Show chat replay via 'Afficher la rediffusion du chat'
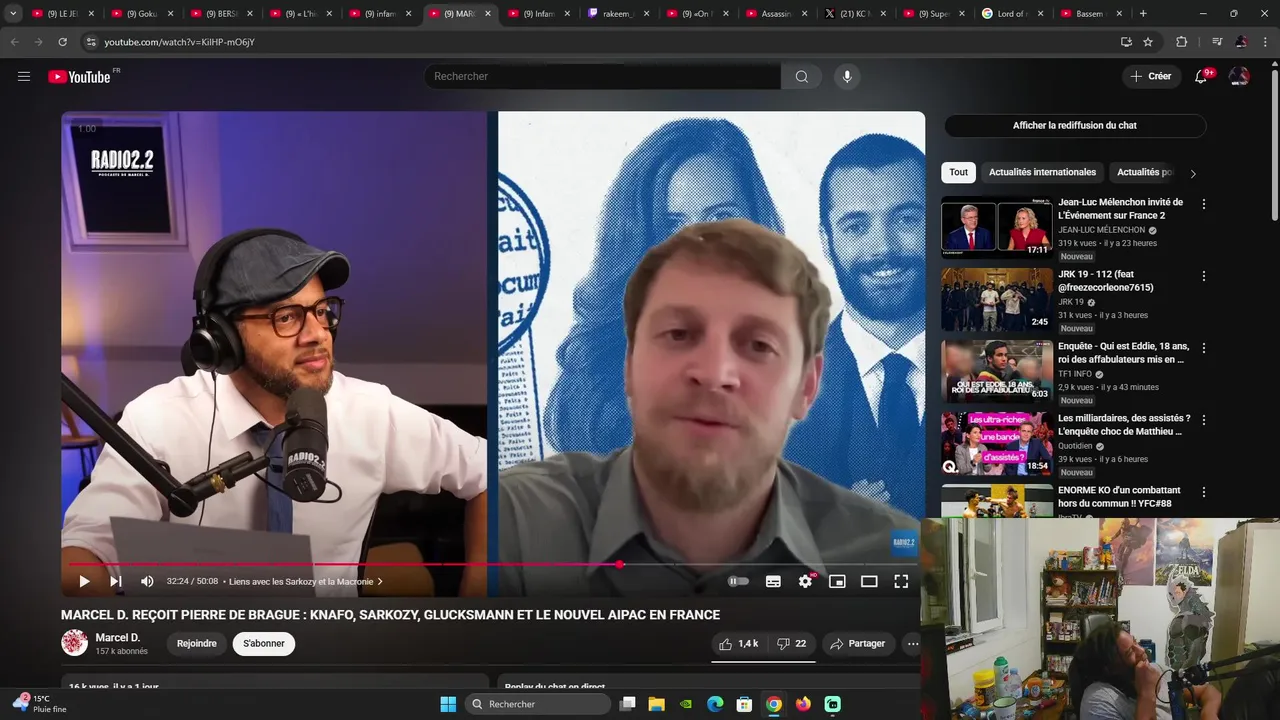This screenshot has width=1280, height=720. click(1075, 125)
